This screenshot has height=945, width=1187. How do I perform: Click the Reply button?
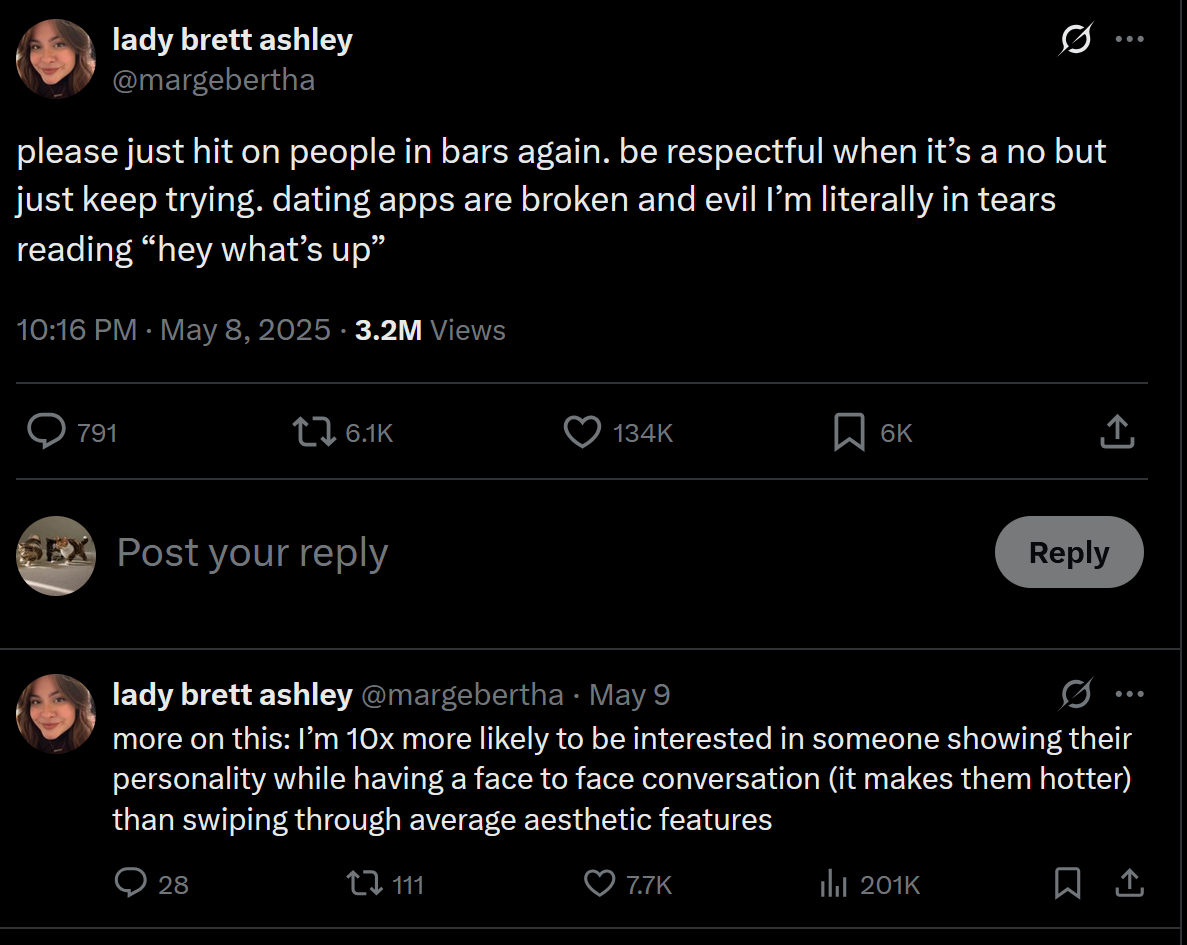pos(1068,552)
